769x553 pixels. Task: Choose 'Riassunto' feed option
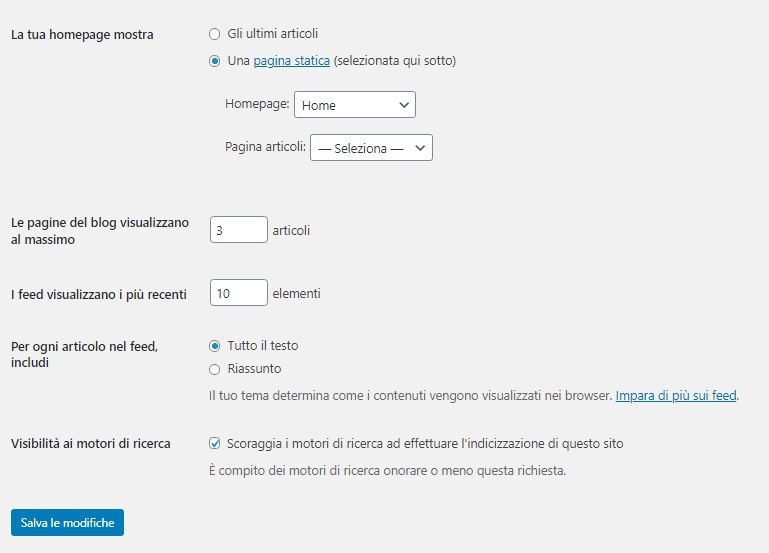214,369
